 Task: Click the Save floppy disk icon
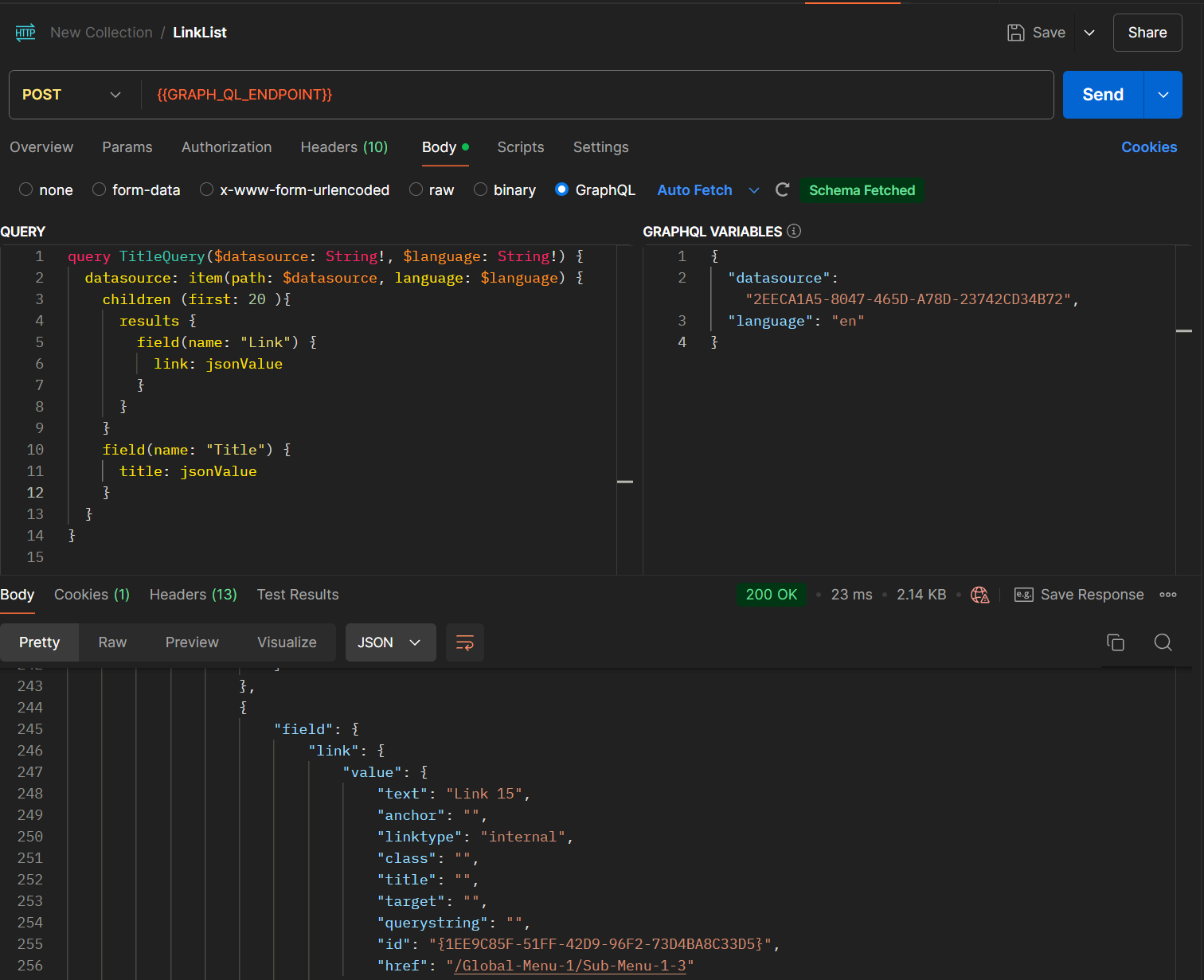click(1015, 33)
